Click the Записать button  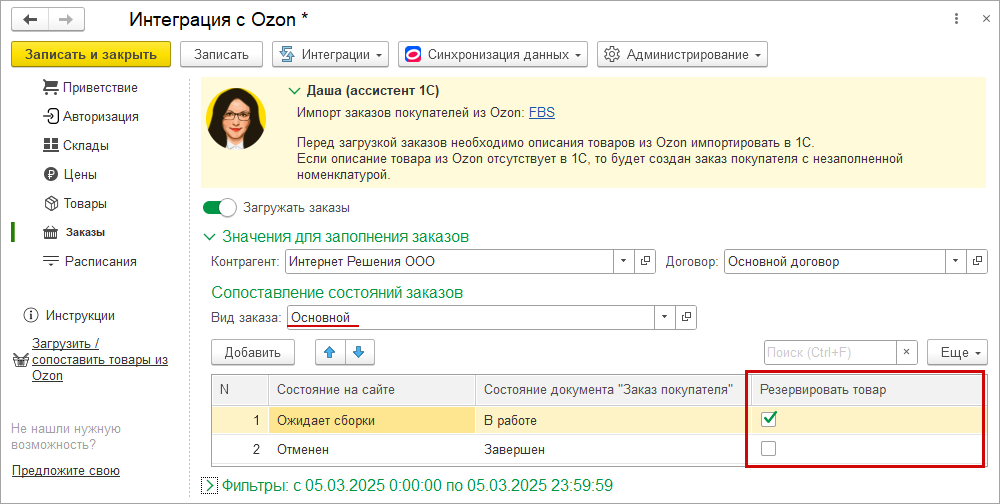tap(221, 54)
